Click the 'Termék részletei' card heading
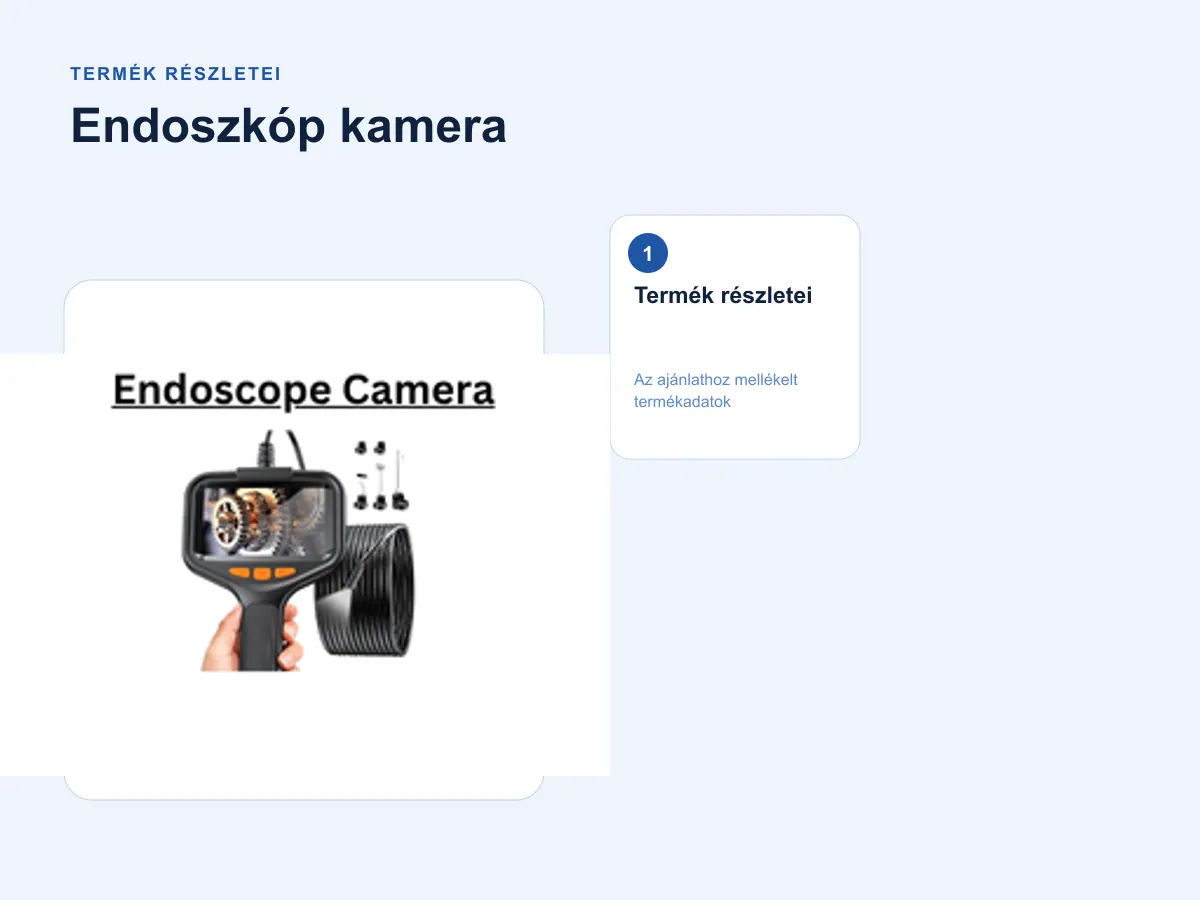The height and width of the screenshot is (900, 1200). coord(723,296)
